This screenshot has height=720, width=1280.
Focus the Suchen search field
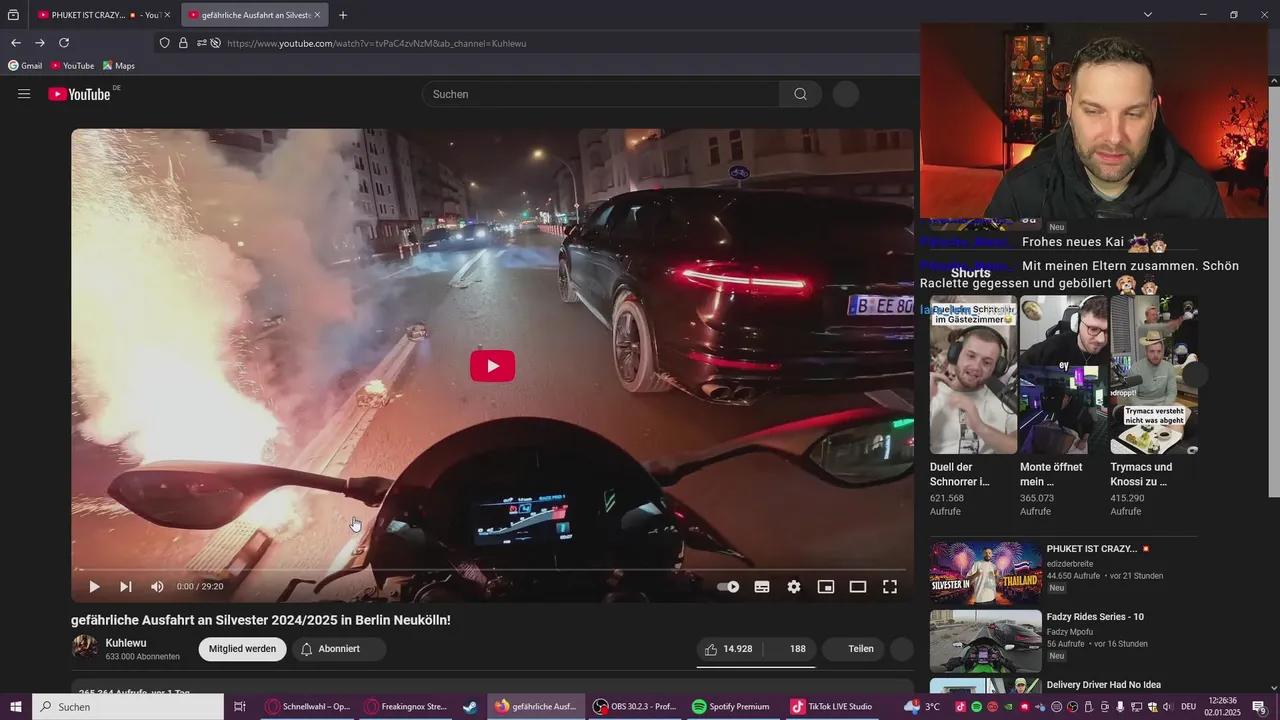600,94
